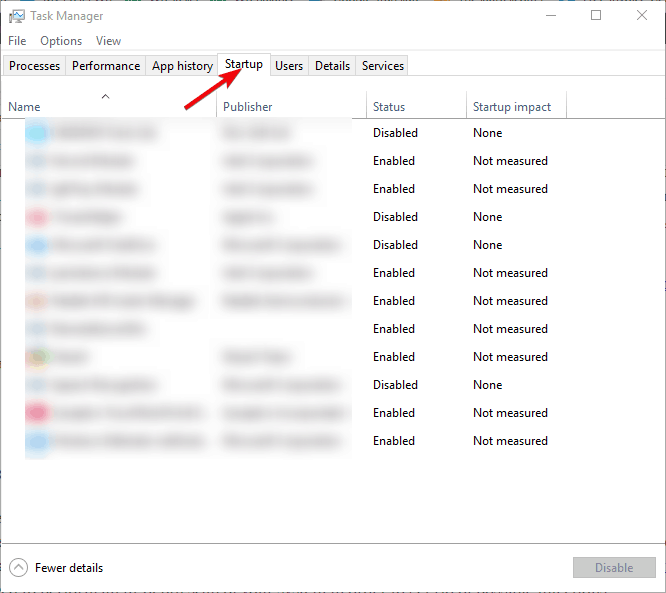Switch to the Services tab
The image size is (666, 593).
coord(382,66)
